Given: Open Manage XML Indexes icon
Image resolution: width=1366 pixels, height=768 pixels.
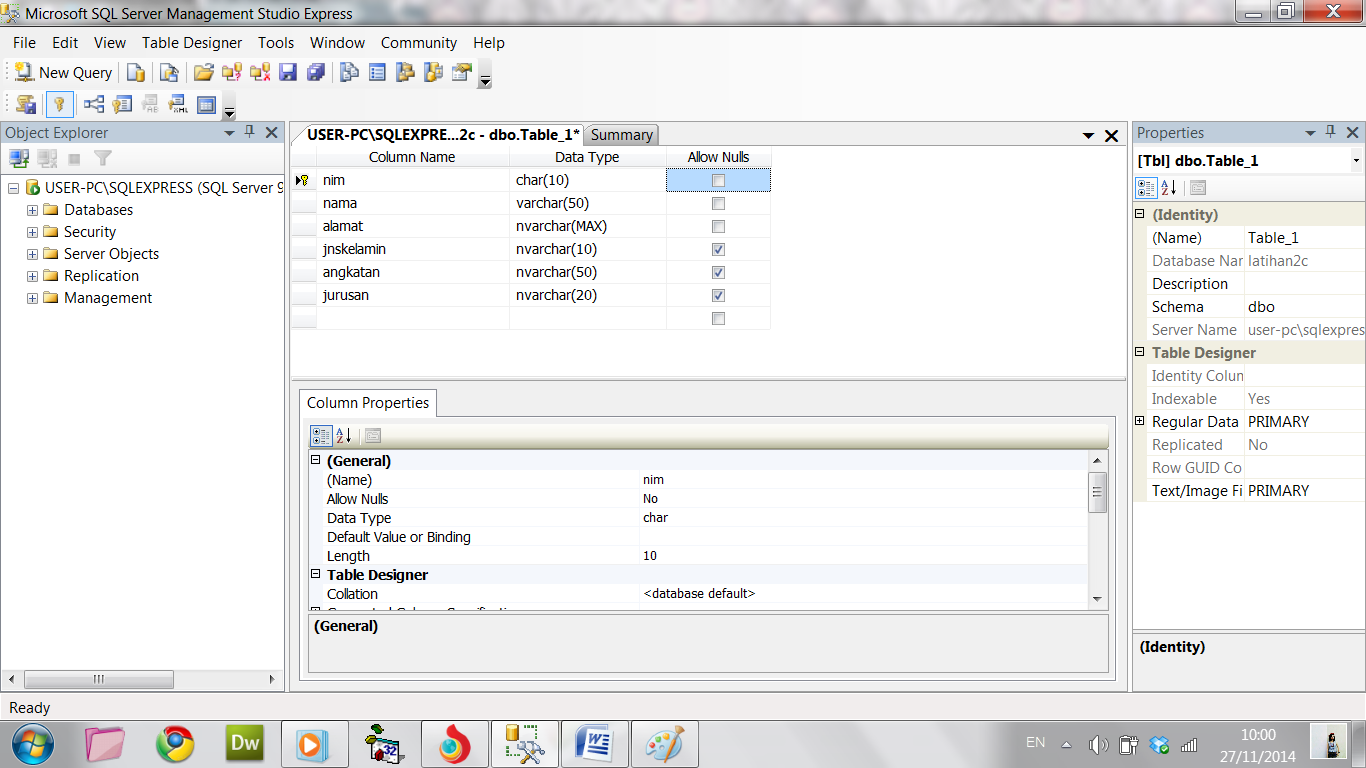Looking at the screenshot, I should pos(178,104).
